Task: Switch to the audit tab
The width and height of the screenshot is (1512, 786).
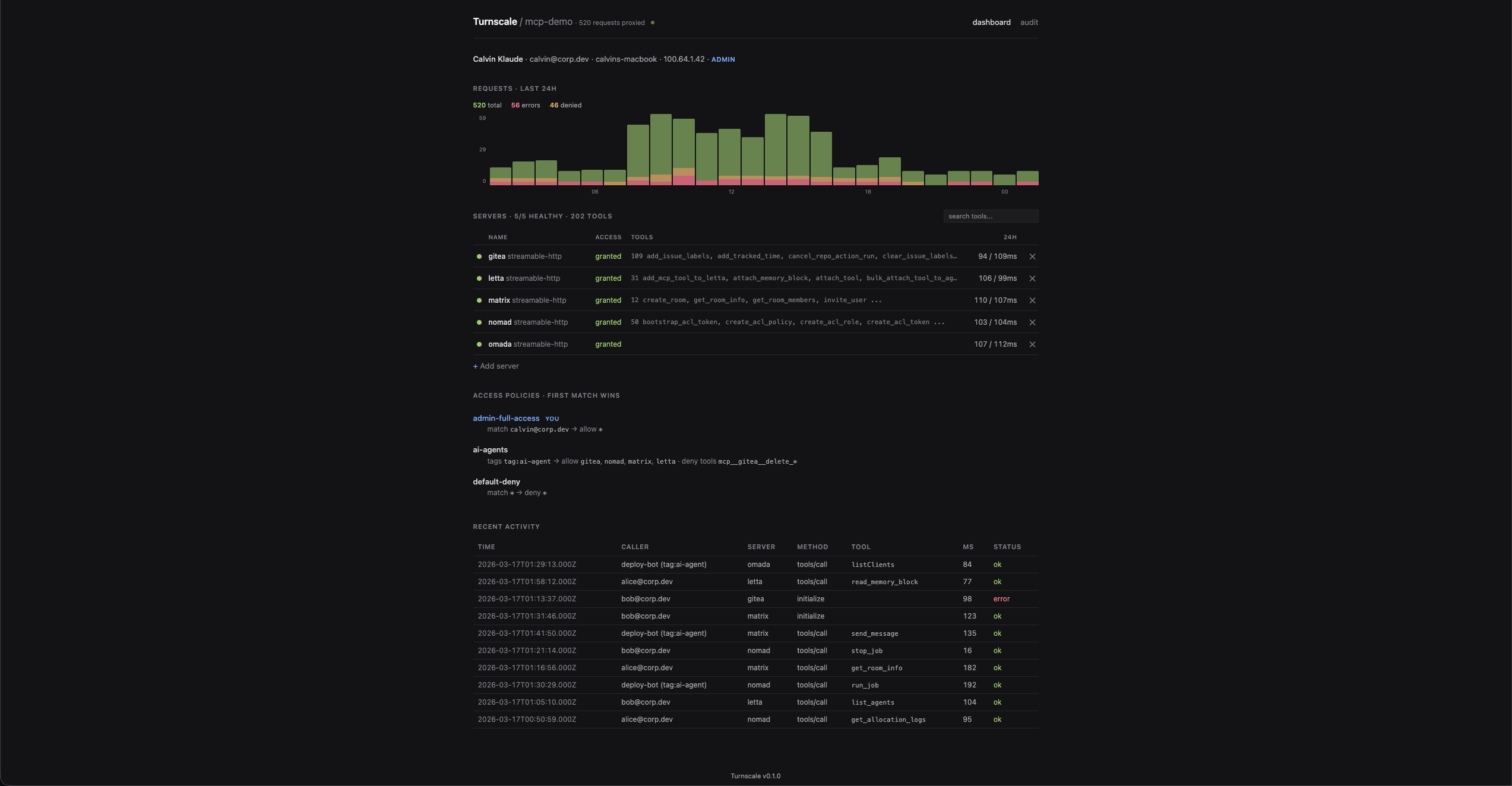Action: coord(1029,23)
